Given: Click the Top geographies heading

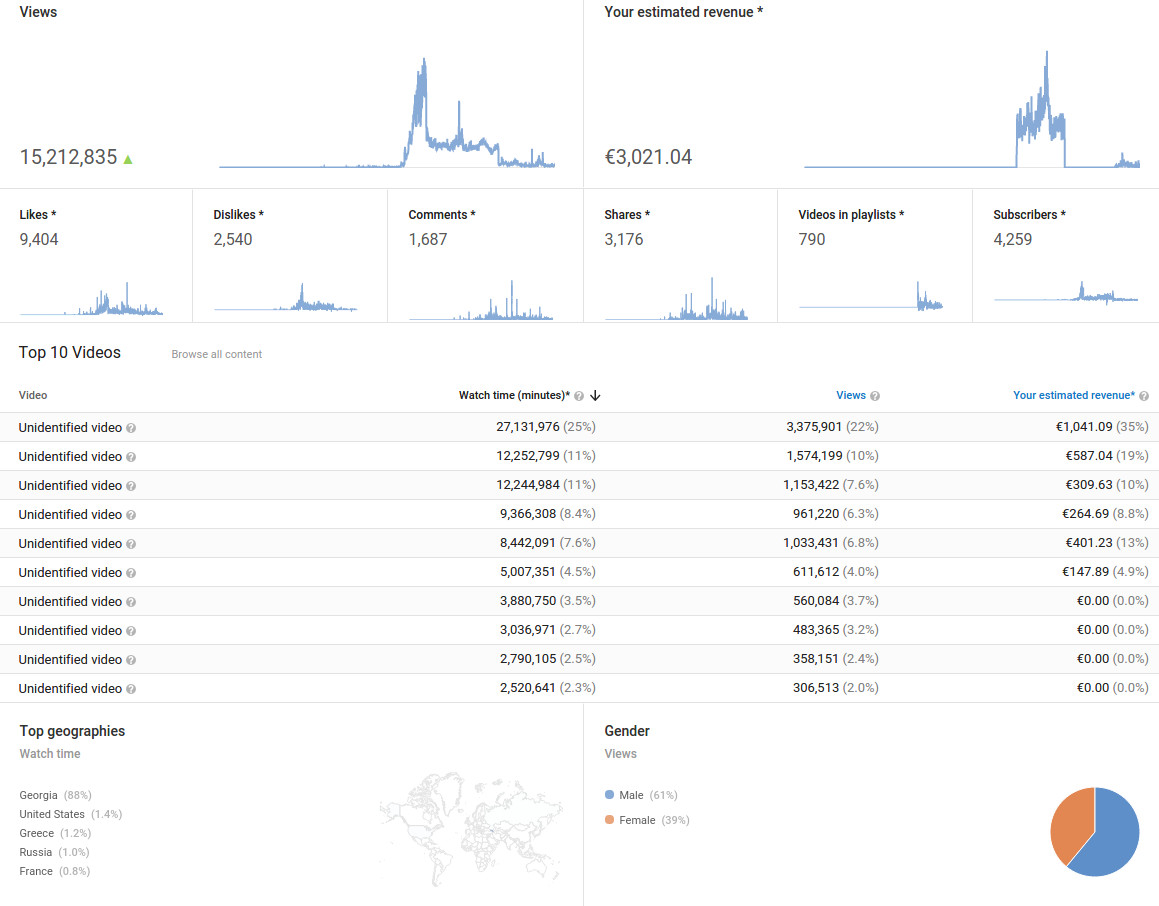Looking at the screenshot, I should point(72,731).
